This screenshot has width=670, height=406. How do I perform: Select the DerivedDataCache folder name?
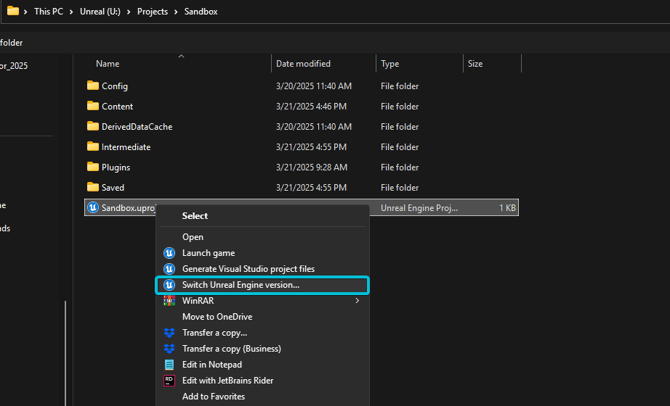coord(137,127)
